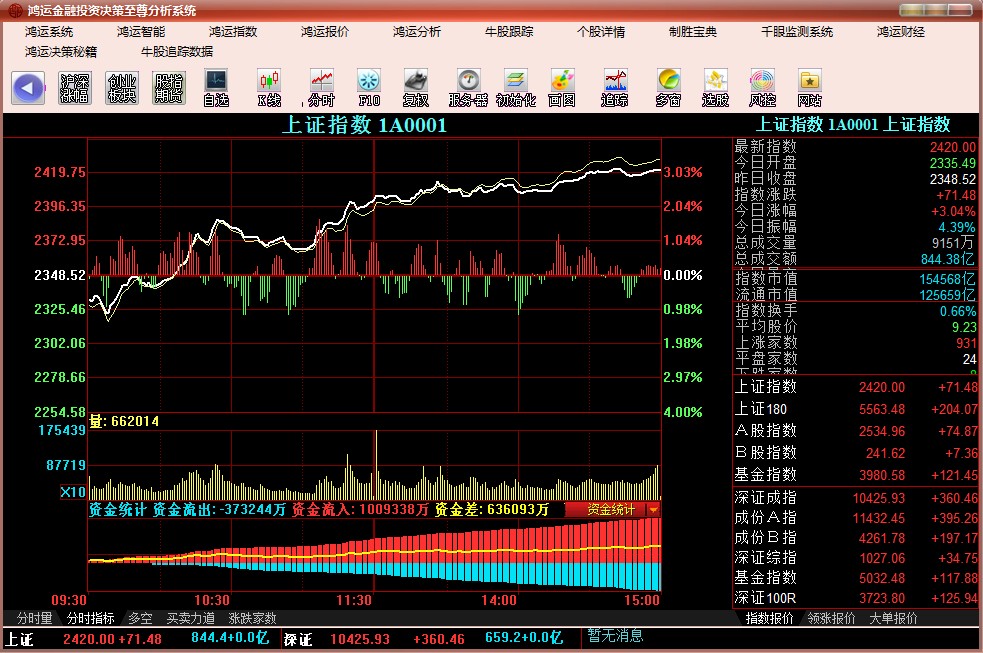This screenshot has height=653, width=983.
Task: Open the 鸿运系统 menu
Action: point(49,31)
